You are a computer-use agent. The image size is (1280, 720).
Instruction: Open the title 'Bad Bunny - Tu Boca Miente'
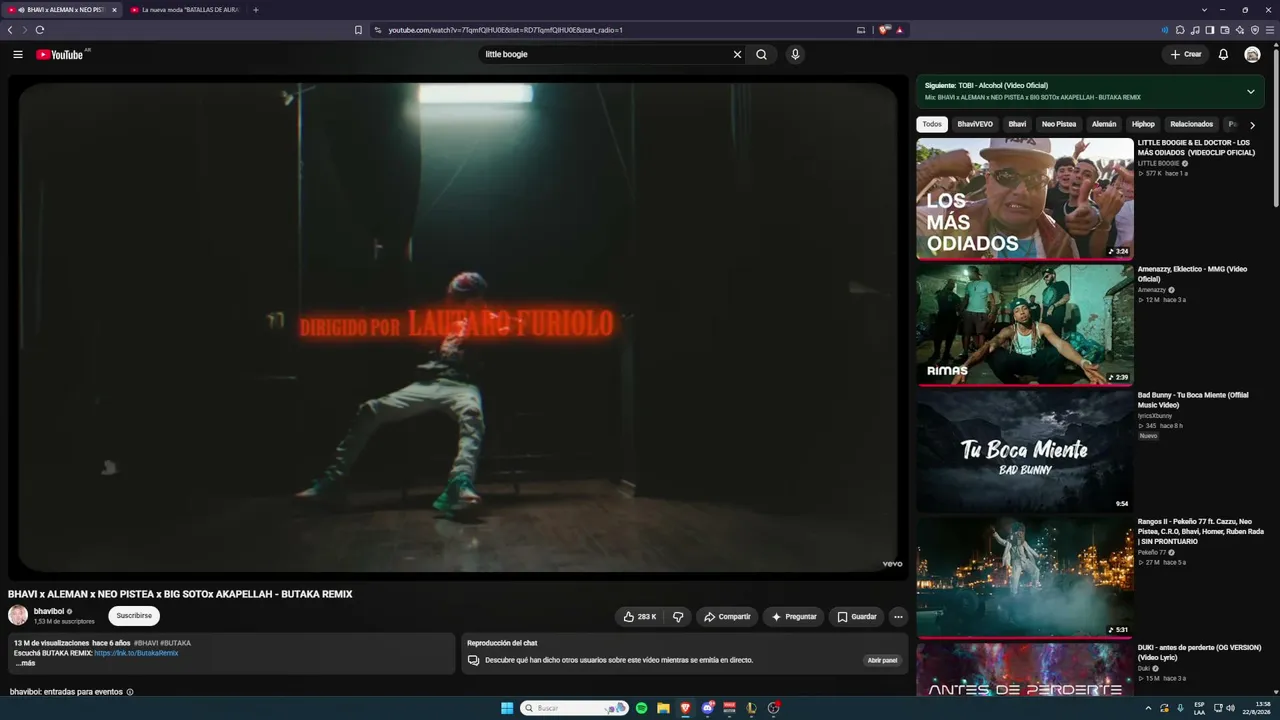(x=1193, y=400)
